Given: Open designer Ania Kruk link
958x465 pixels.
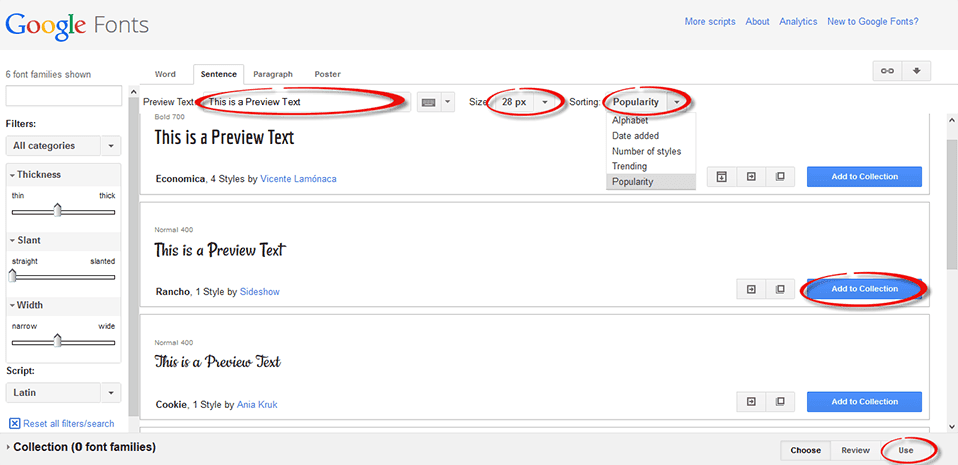Looking at the screenshot, I should (257, 405).
